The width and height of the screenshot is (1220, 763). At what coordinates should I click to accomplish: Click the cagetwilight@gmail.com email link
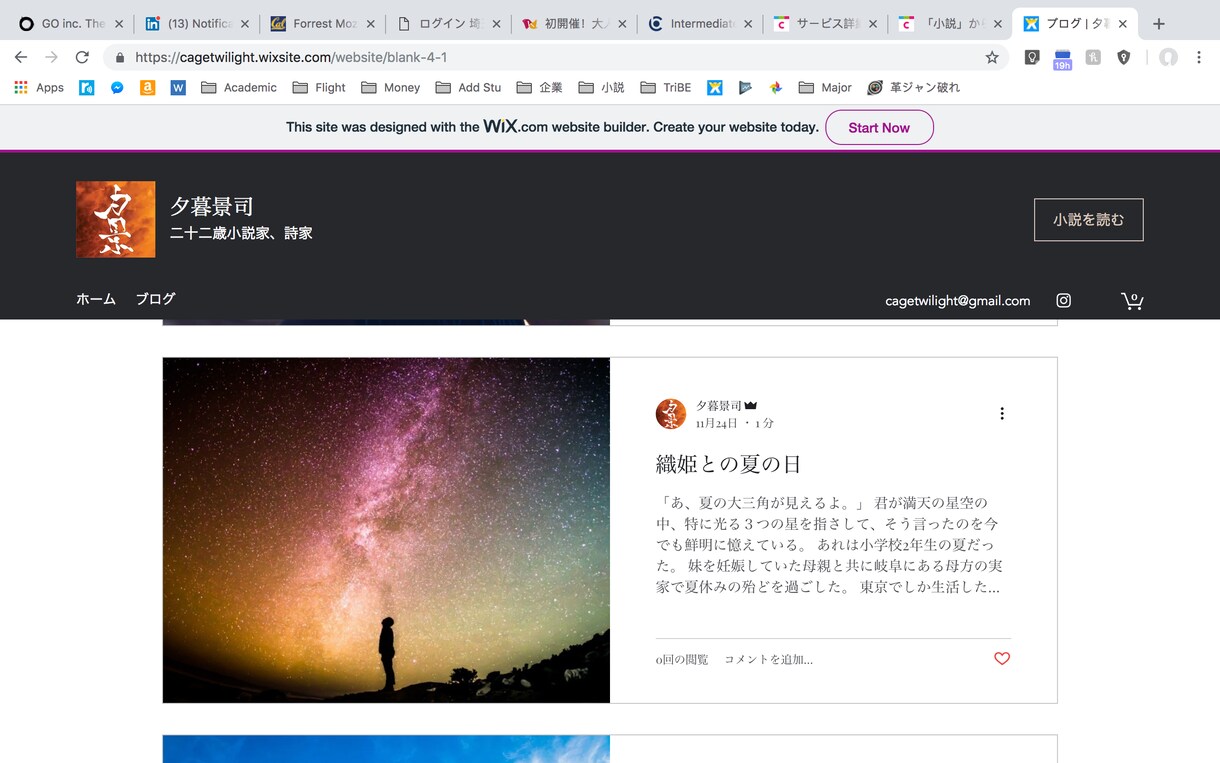957,300
